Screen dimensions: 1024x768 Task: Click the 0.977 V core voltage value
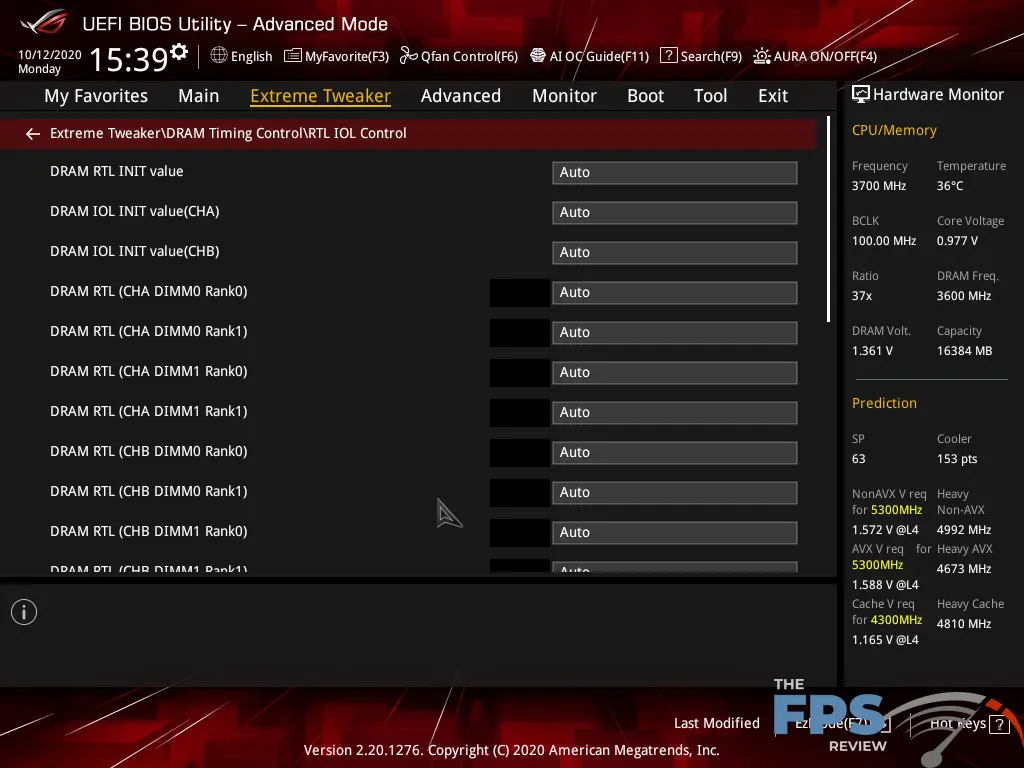pos(957,241)
